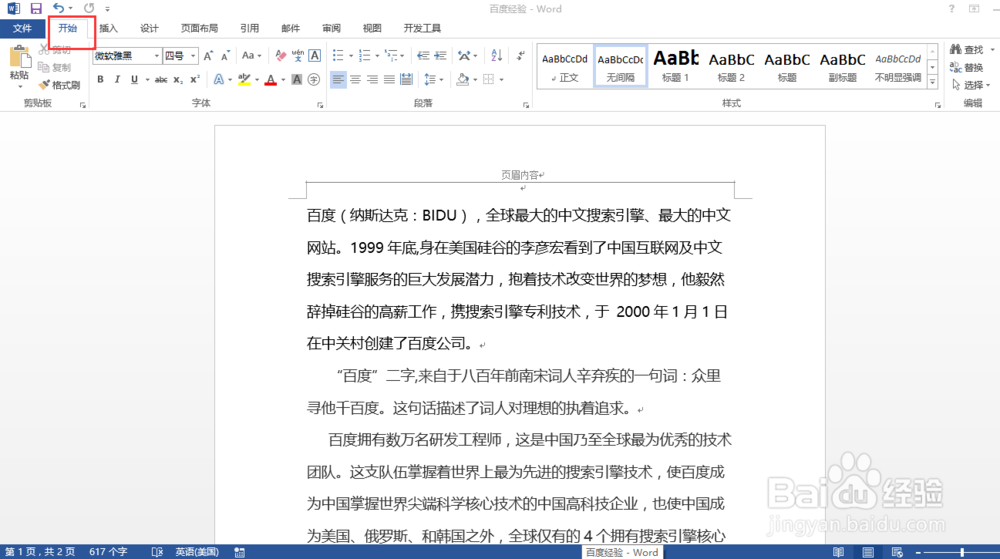Screen dimensions: 1000x559
Task: Apply character shading with the gray A icon
Action: pos(297,80)
